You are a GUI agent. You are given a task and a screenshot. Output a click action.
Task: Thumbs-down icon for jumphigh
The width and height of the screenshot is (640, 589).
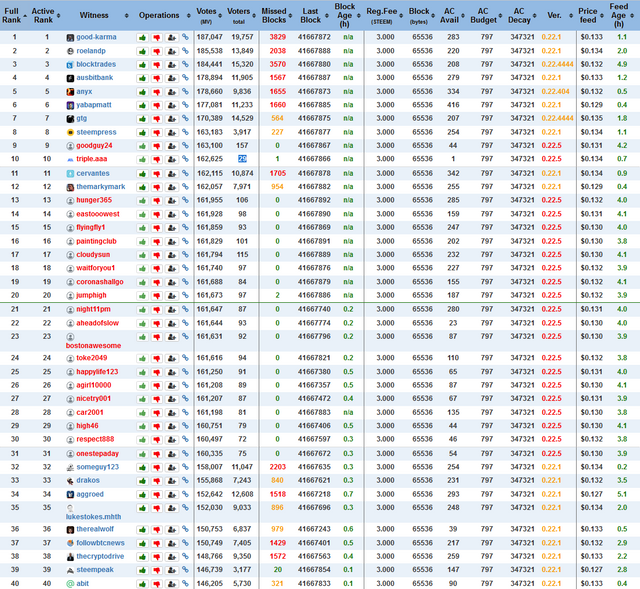pyautogui.click(x=157, y=296)
